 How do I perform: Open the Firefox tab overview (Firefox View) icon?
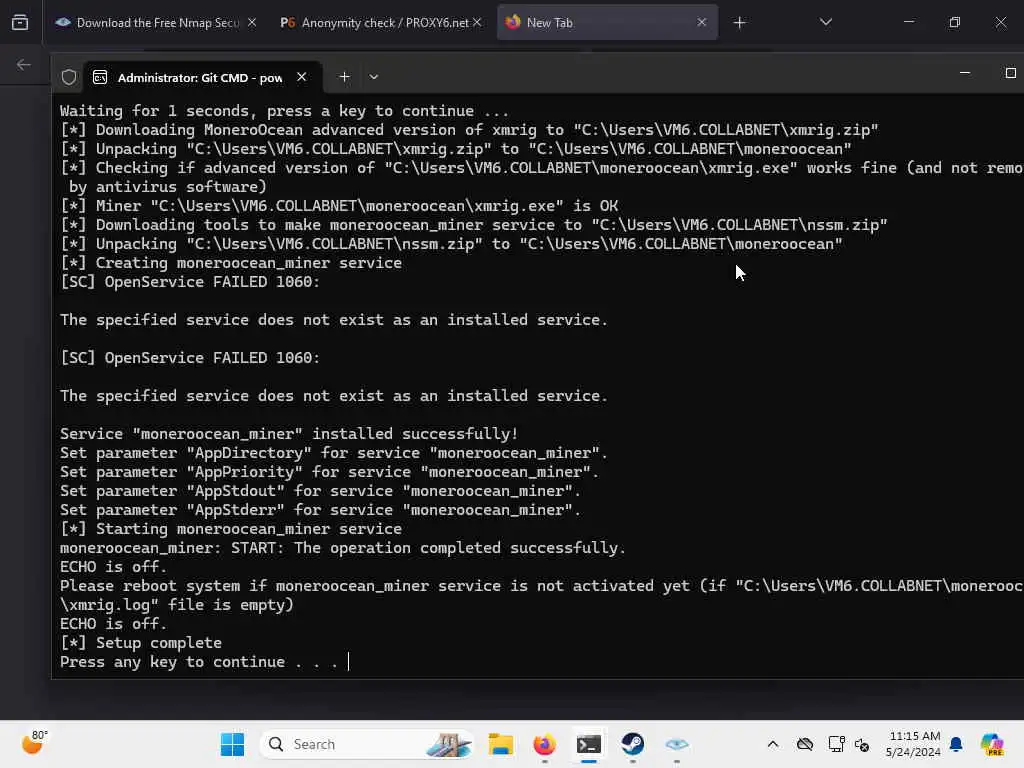click(20, 23)
